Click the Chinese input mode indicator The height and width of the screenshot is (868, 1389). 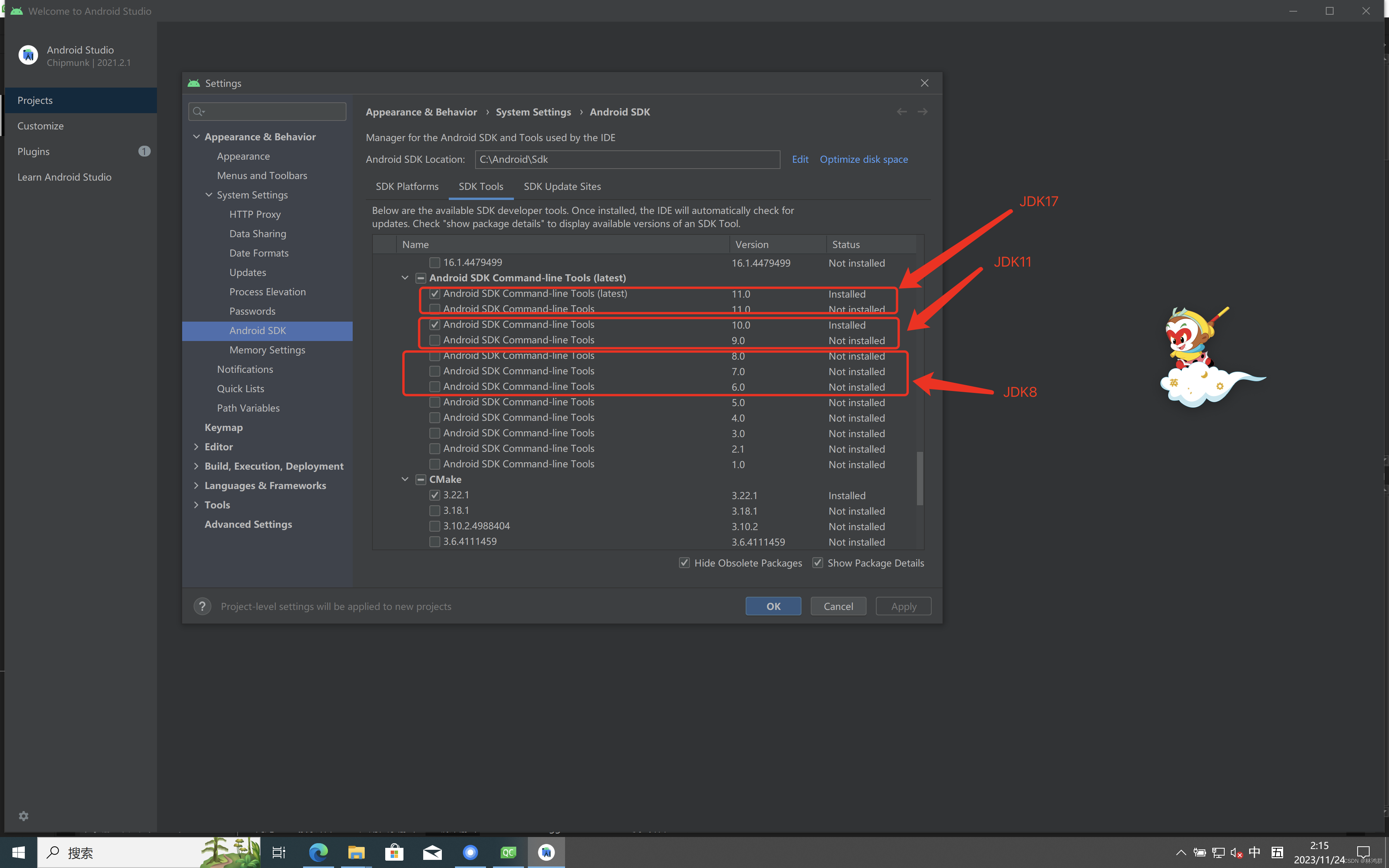tap(1255, 852)
